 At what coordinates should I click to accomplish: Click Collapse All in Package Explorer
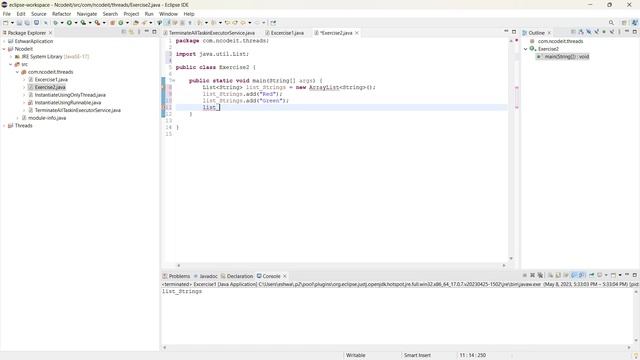[x=124, y=32]
